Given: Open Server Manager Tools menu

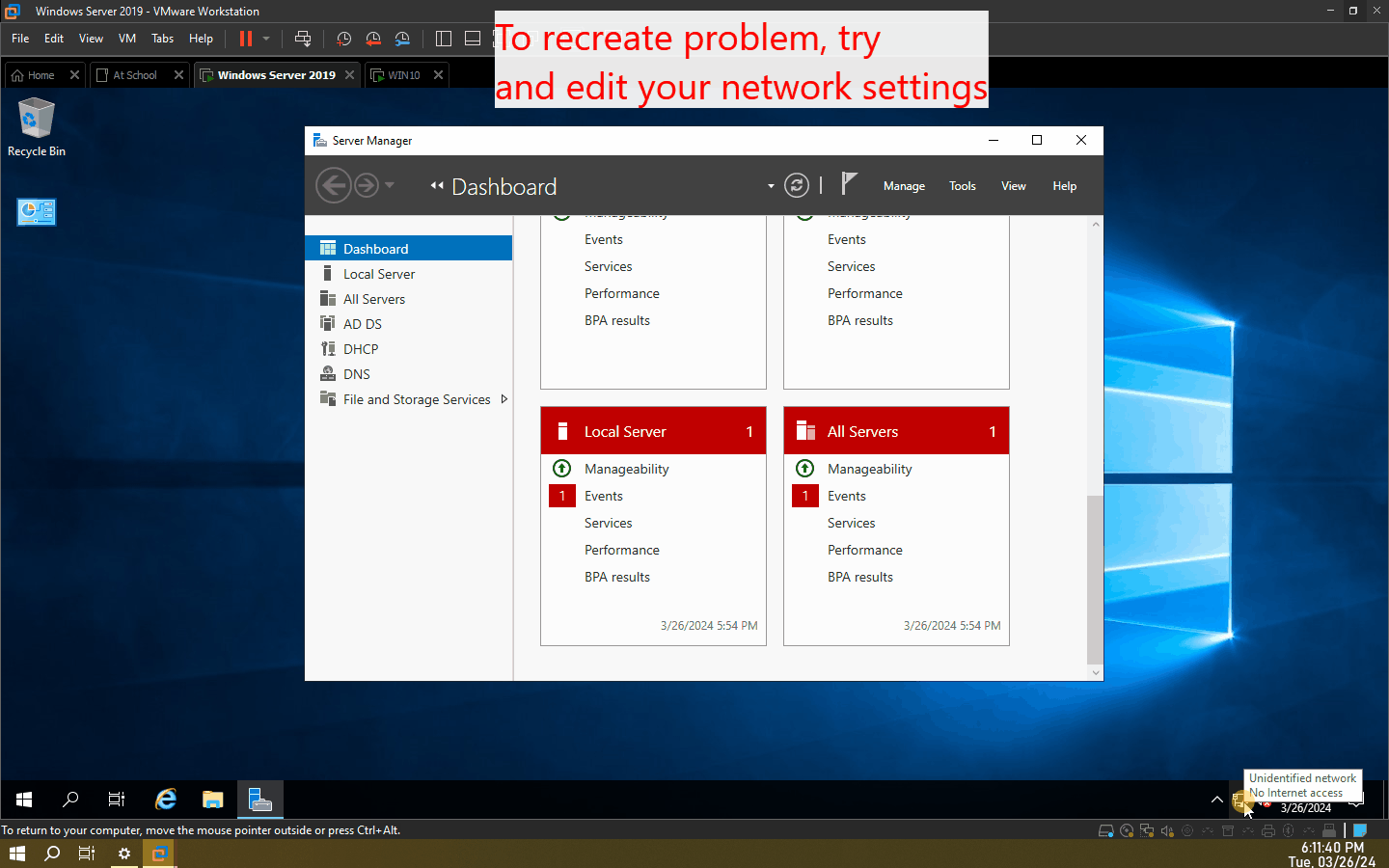Looking at the screenshot, I should pos(963,186).
